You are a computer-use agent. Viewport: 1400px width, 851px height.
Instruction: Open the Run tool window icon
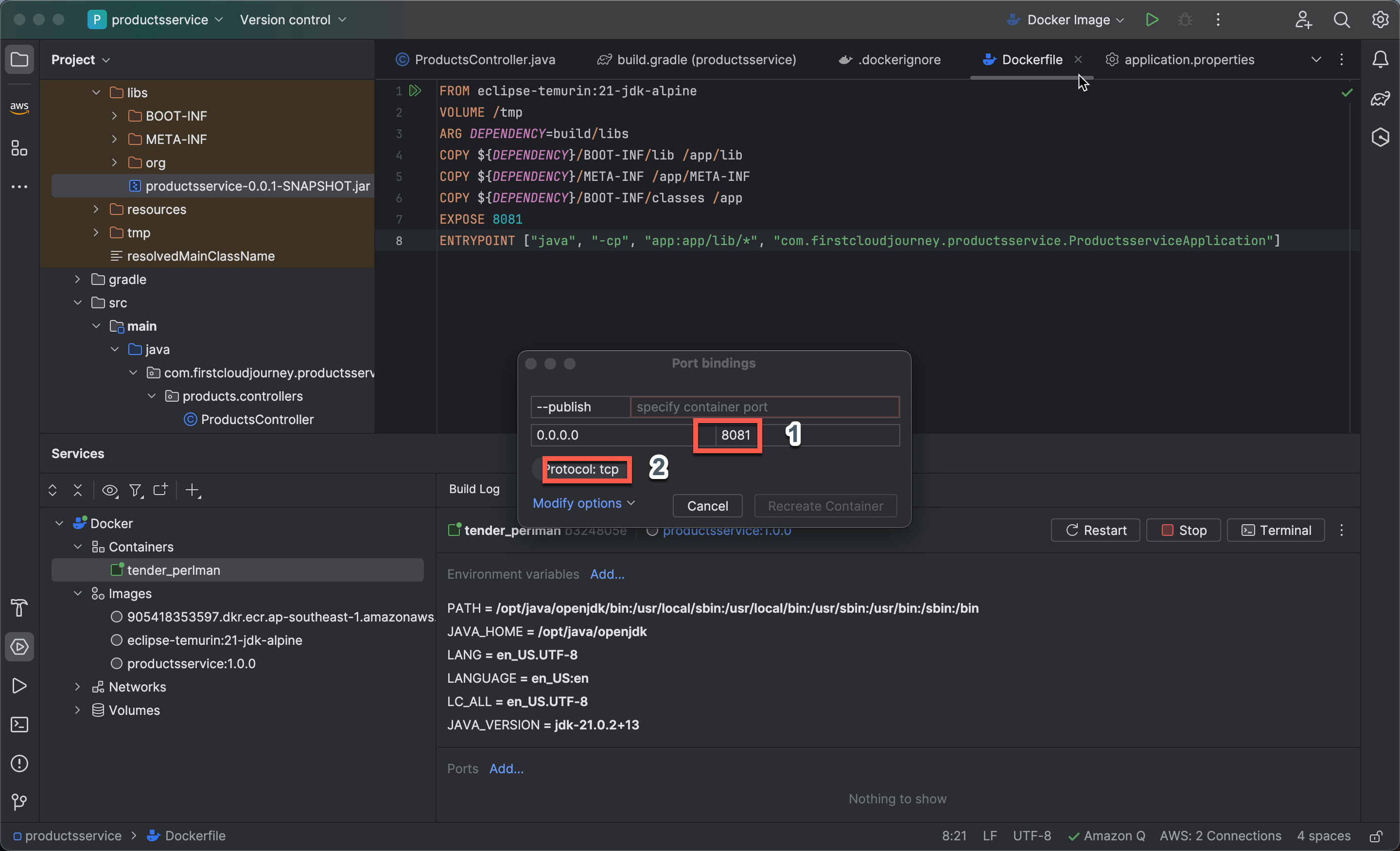coord(19,686)
